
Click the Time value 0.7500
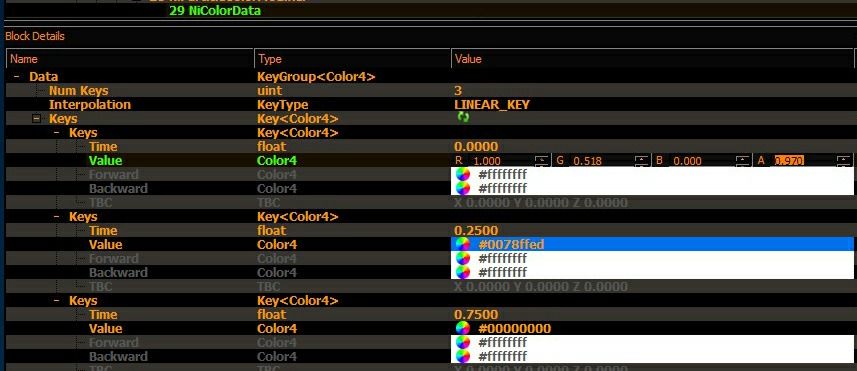coord(476,314)
